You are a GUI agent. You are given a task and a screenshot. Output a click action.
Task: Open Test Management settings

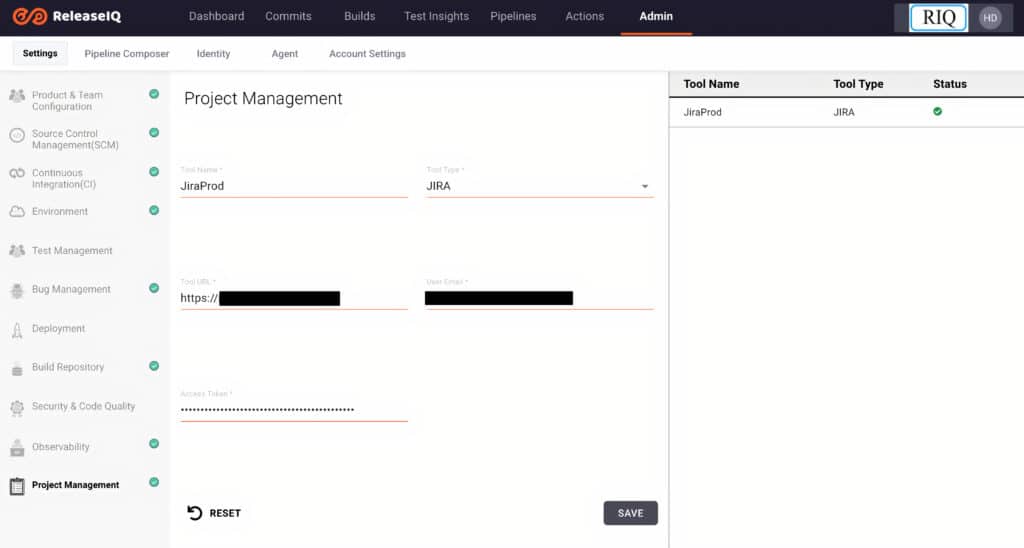(x=72, y=251)
